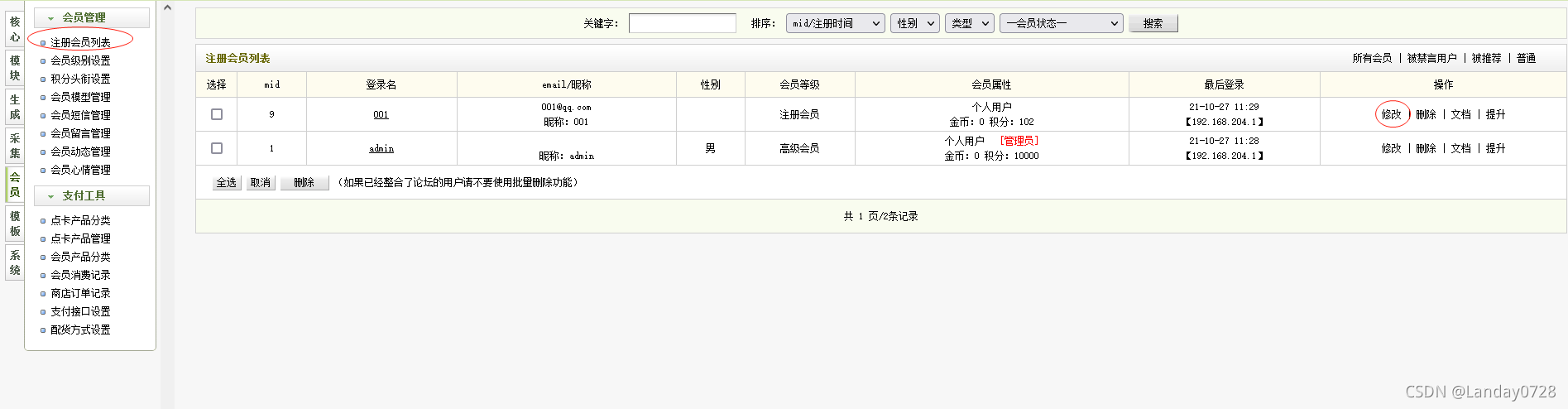Open 会员模型管理 in sidebar
1568x409 pixels.
click(x=80, y=97)
